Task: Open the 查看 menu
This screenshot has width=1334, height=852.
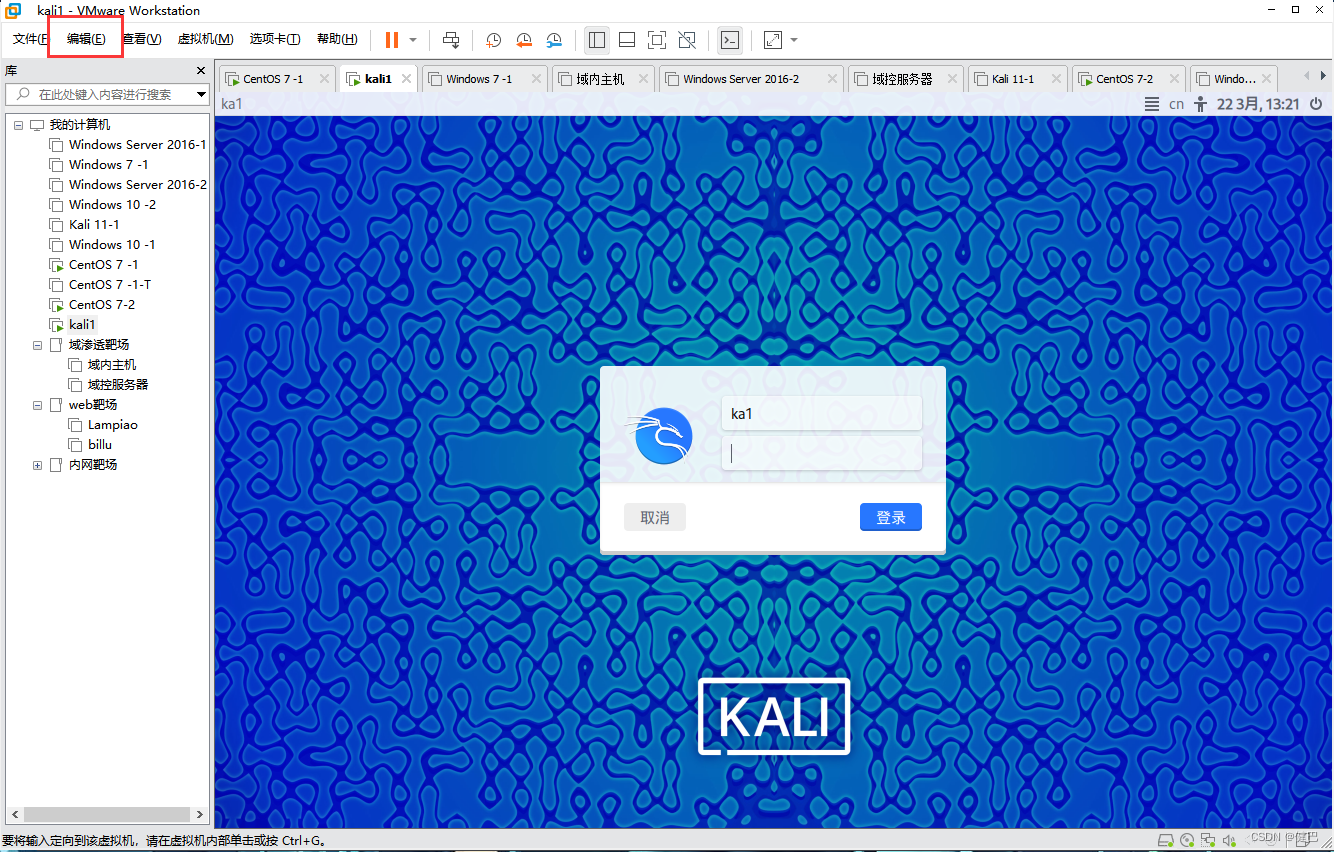Action: pyautogui.click(x=141, y=39)
